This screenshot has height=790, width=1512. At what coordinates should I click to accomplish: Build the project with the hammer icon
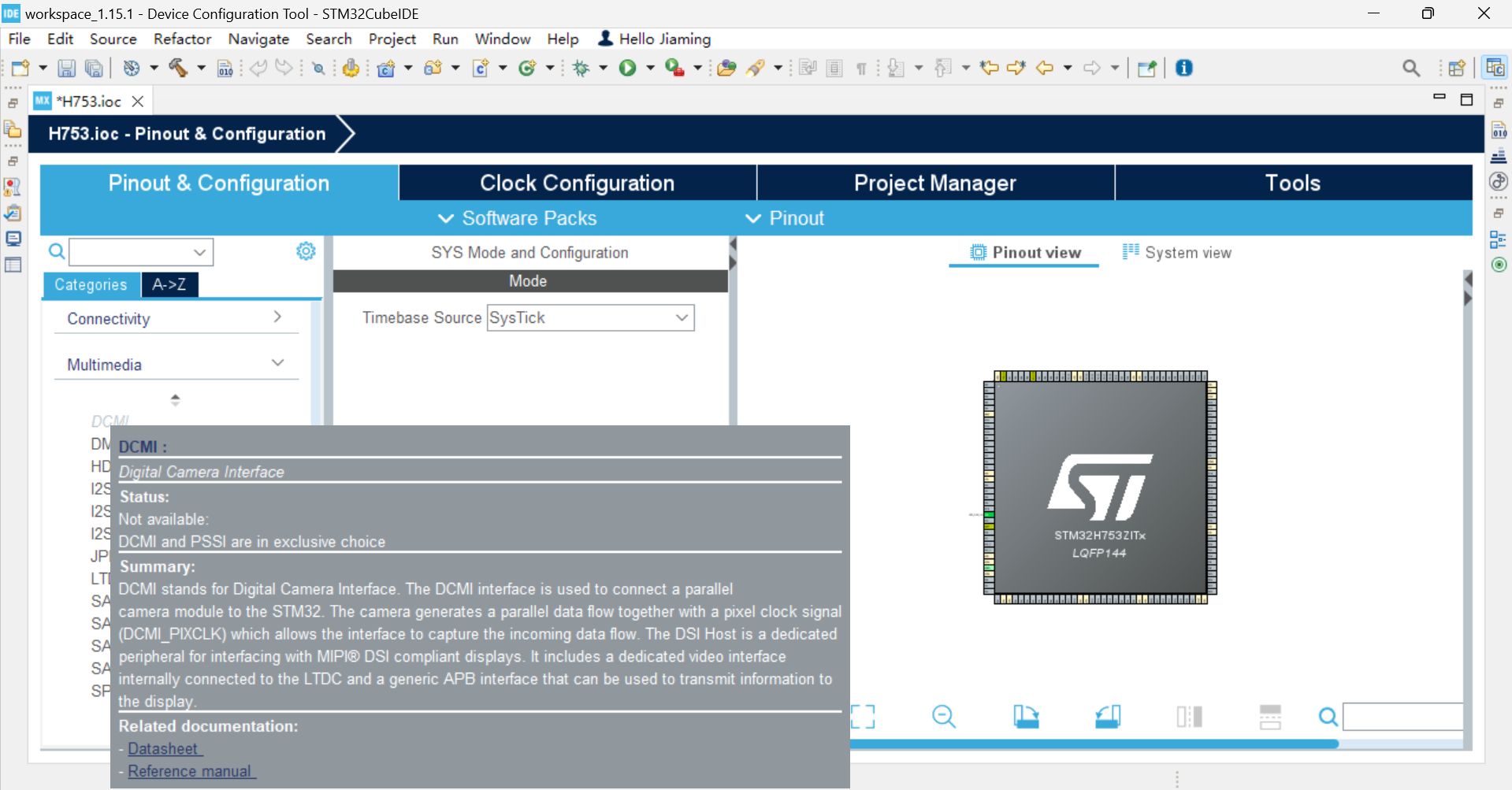click(x=180, y=68)
